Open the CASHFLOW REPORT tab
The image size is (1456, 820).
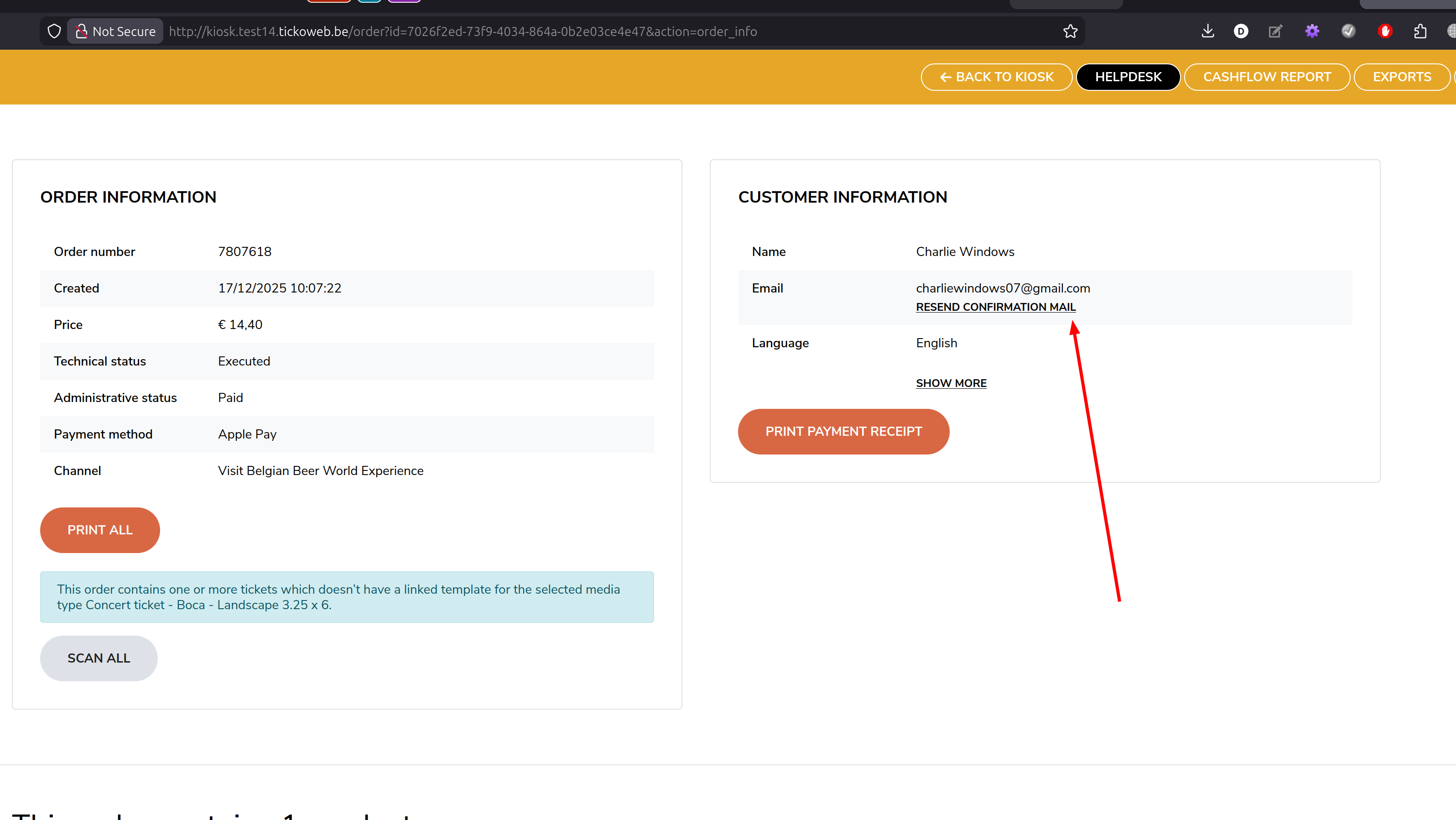click(x=1267, y=77)
